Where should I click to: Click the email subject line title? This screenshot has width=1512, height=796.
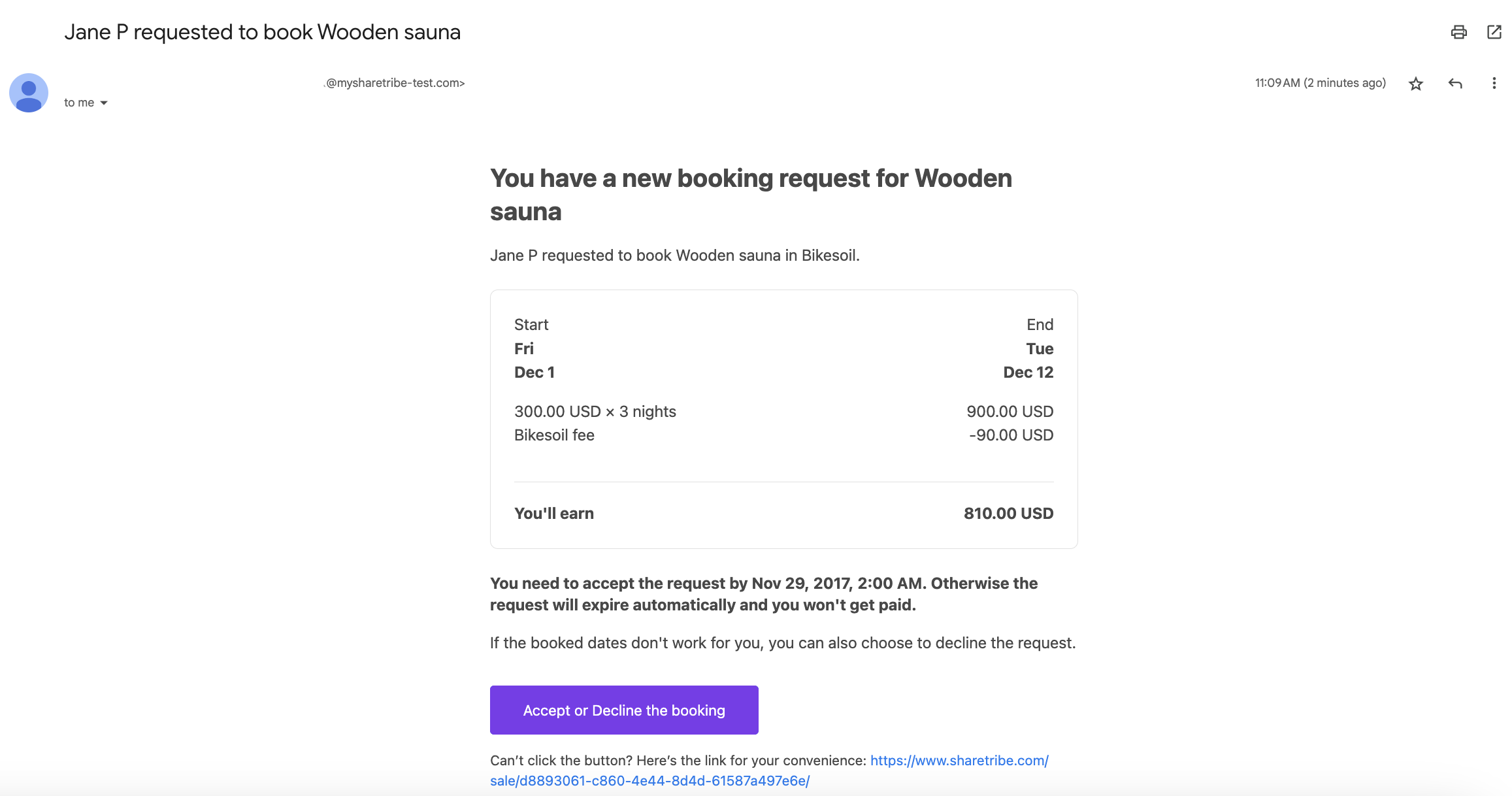pos(262,32)
